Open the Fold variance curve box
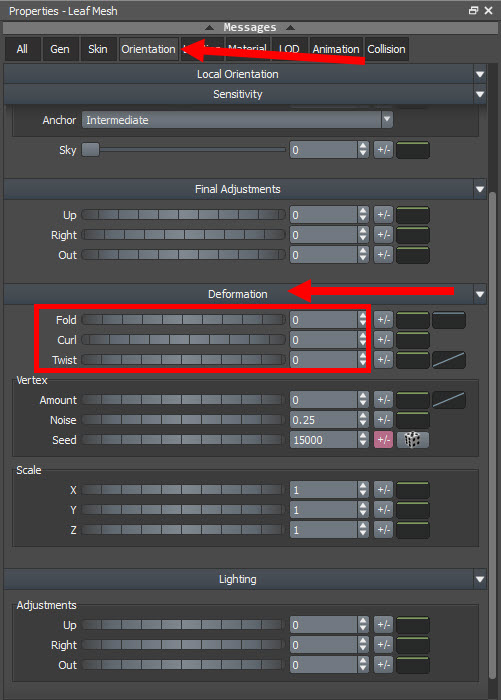The image size is (501, 700). (x=413, y=320)
